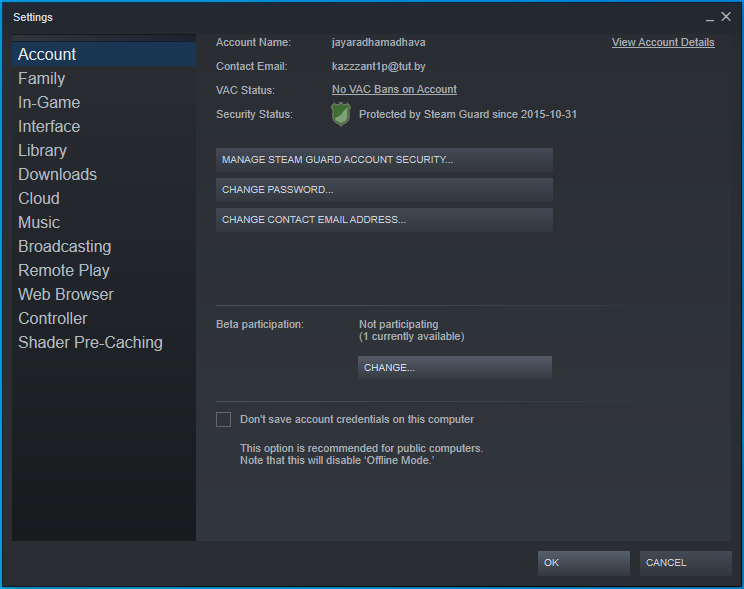
Task: Open the Family settings category
Action: (x=104, y=78)
